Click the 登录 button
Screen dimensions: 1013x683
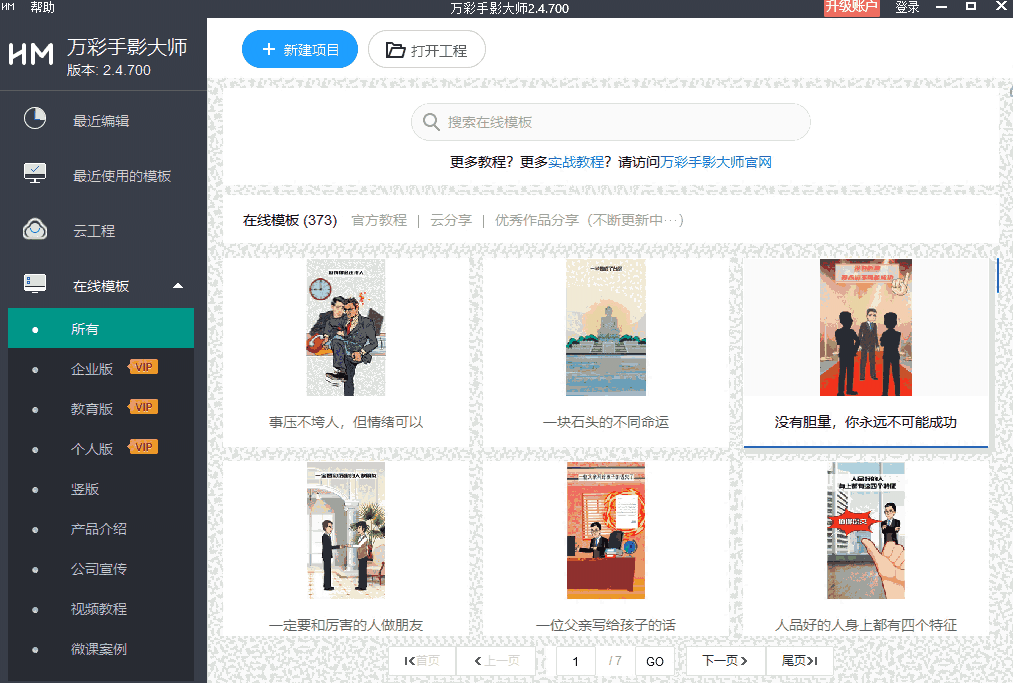906,7
